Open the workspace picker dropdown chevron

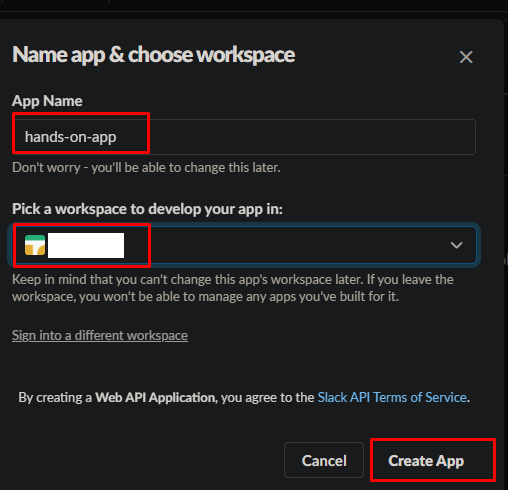[x=456, y=245]
